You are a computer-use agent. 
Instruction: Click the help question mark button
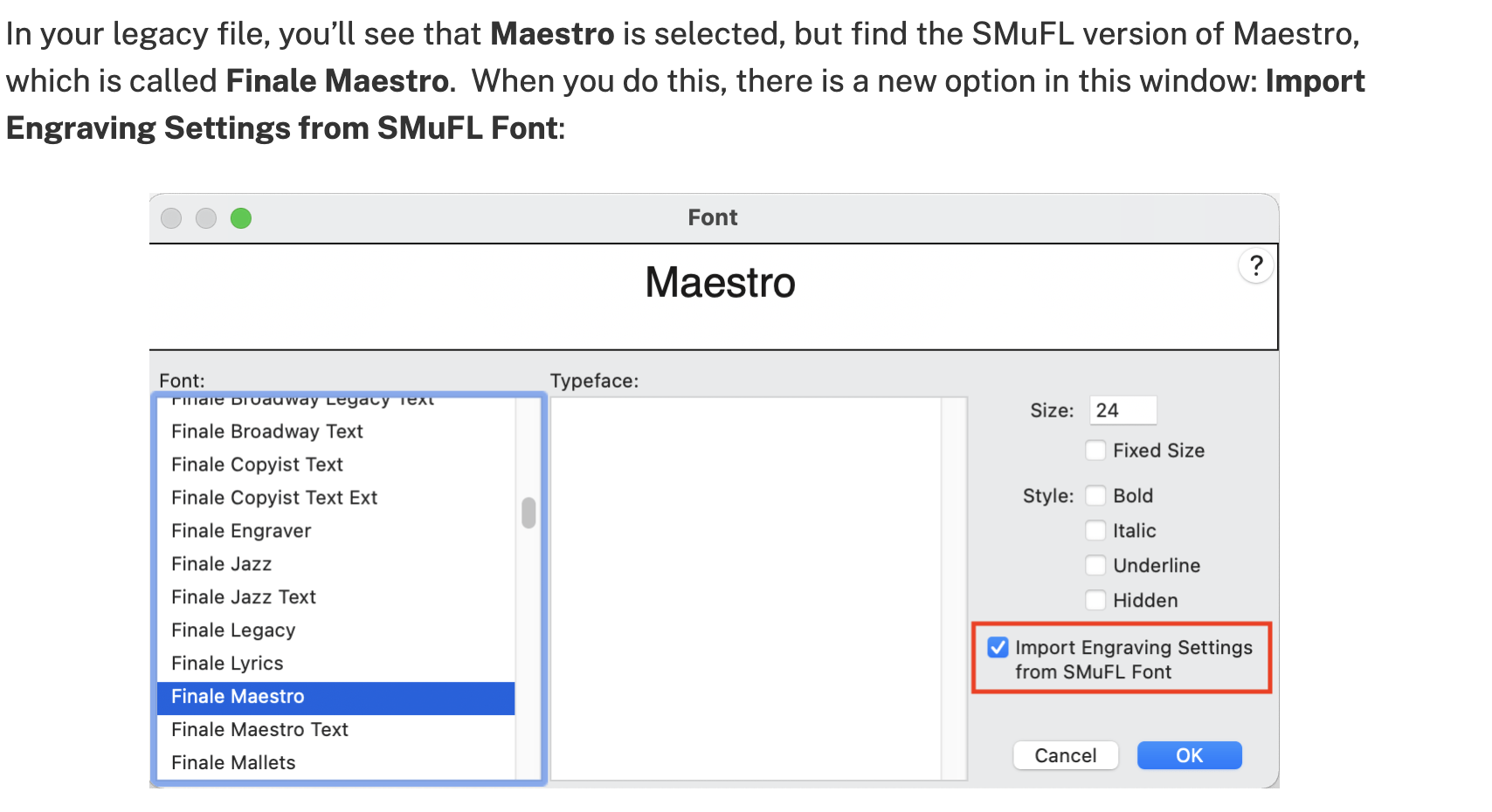coord(1255,265)
